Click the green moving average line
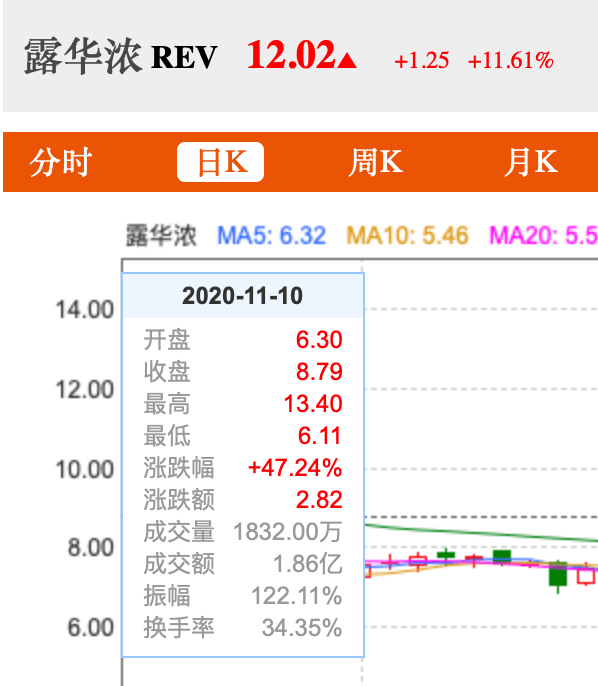Image resolution: width=598 pixels, height=686 pixels. [481, 533]
